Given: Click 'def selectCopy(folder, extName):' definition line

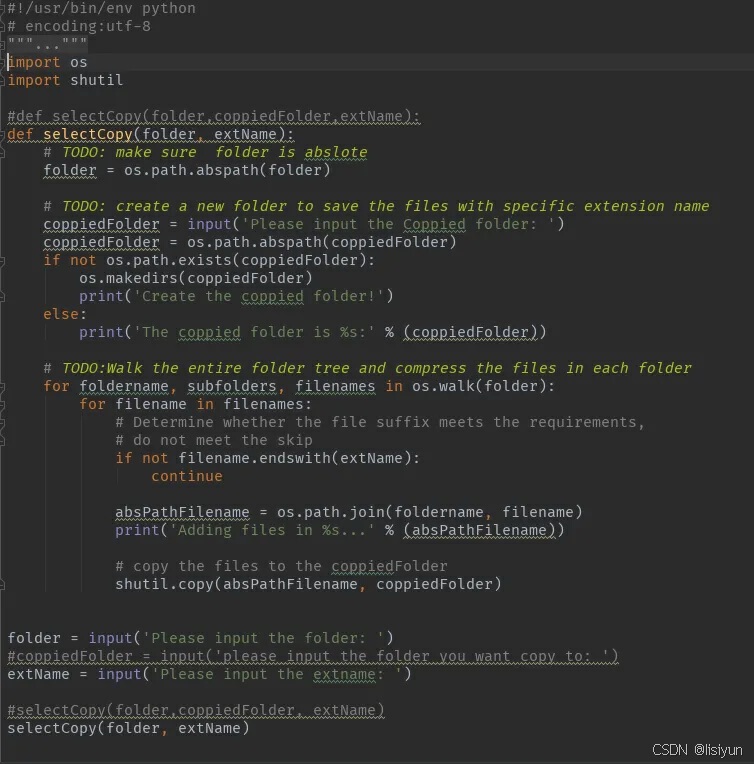Looking at the screenshot, I should 151,134.
